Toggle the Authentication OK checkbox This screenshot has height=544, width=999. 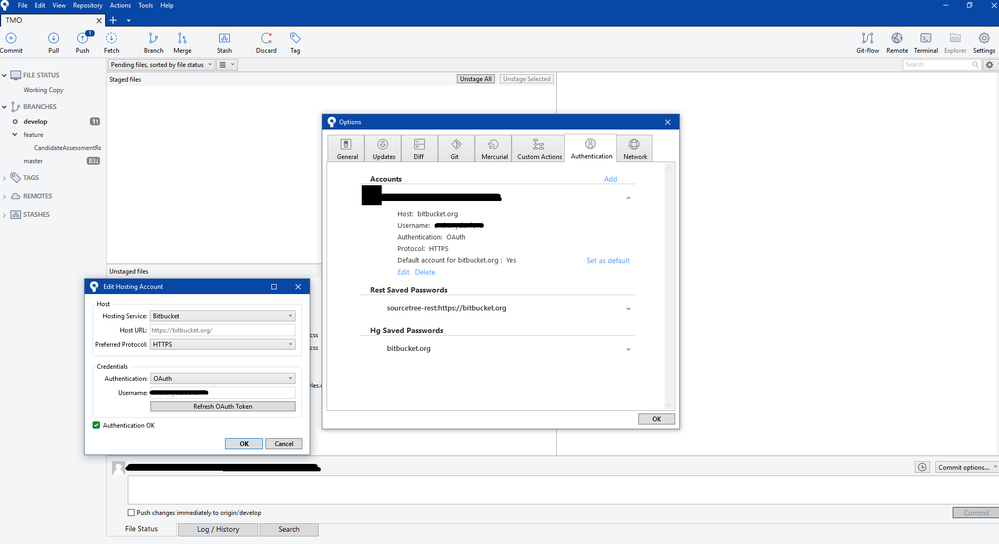pos(96,425)
